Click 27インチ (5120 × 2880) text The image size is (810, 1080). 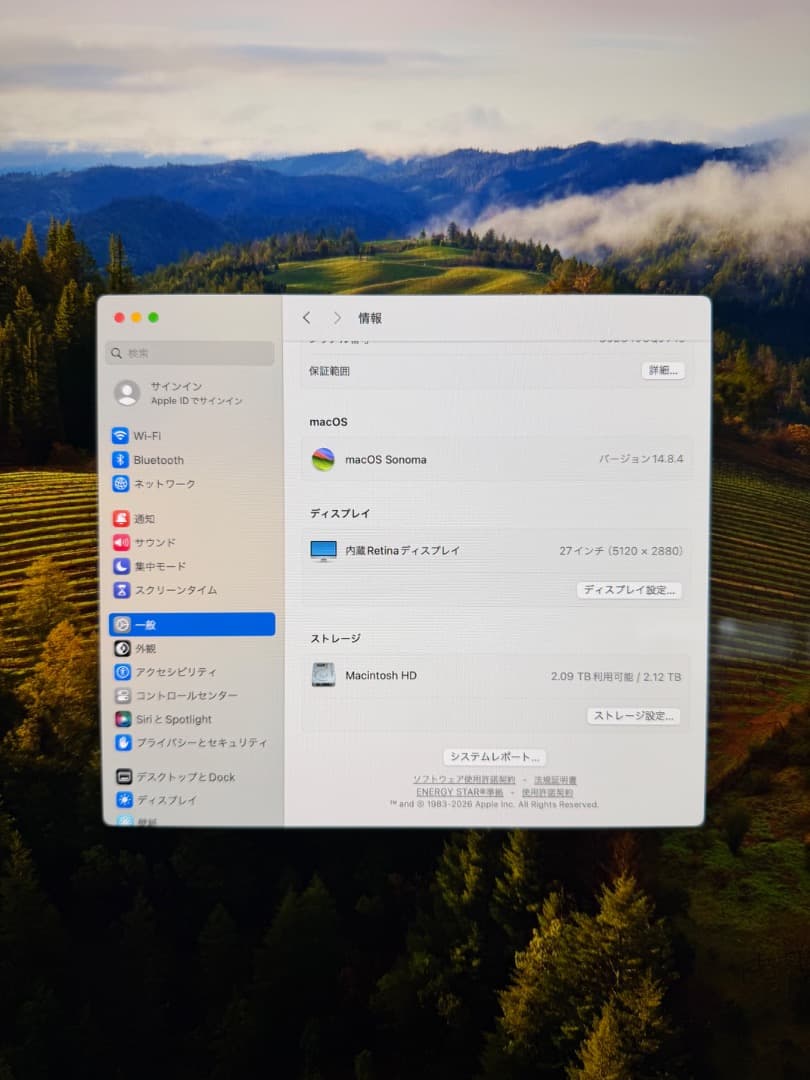coord(621,551)
